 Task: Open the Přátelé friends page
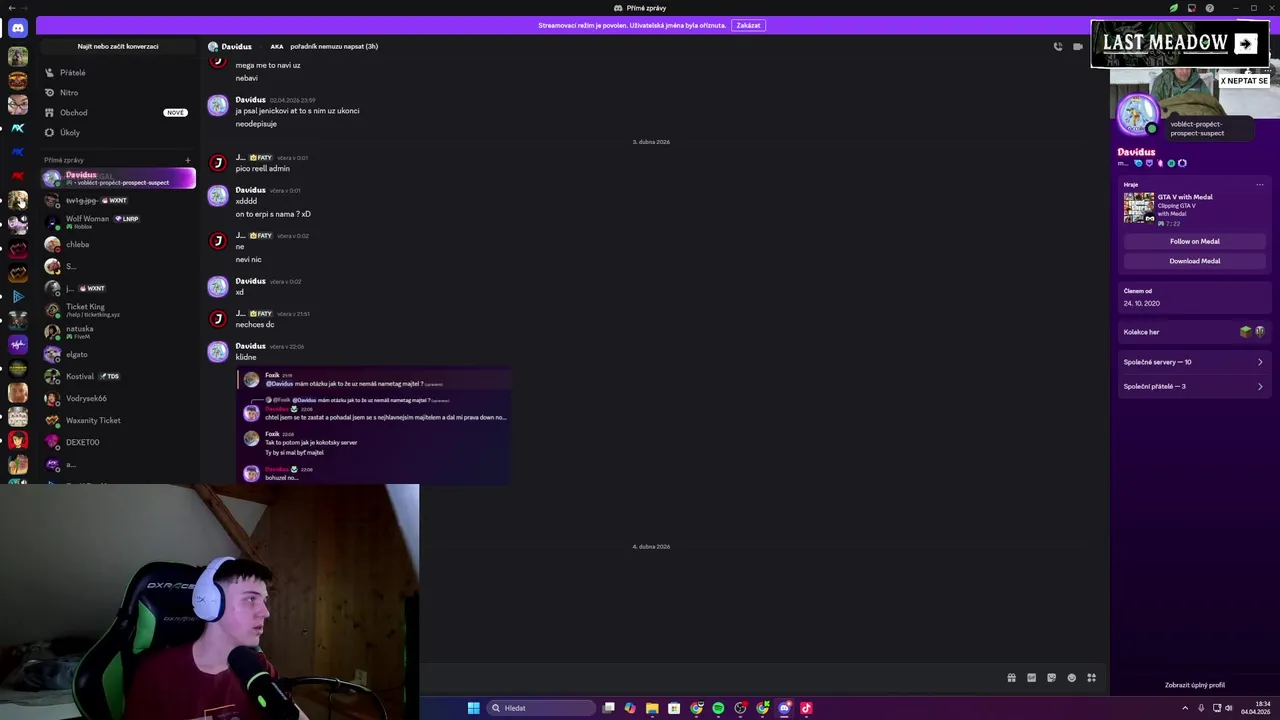coord(118,72)
